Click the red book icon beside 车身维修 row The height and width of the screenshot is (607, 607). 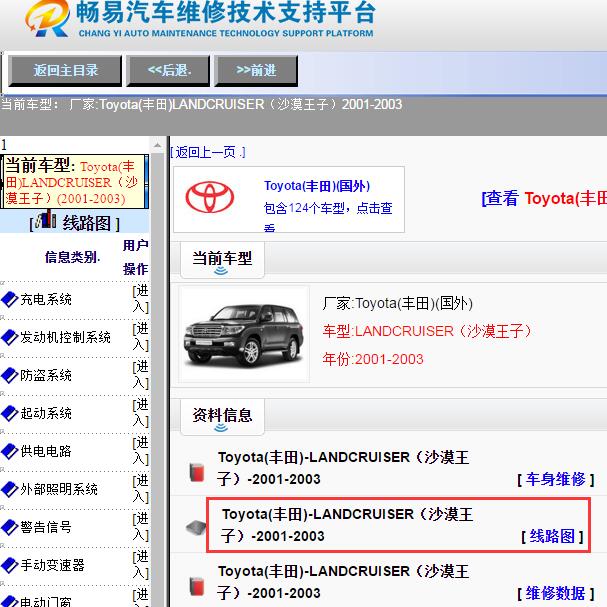[x=197, y=472]
